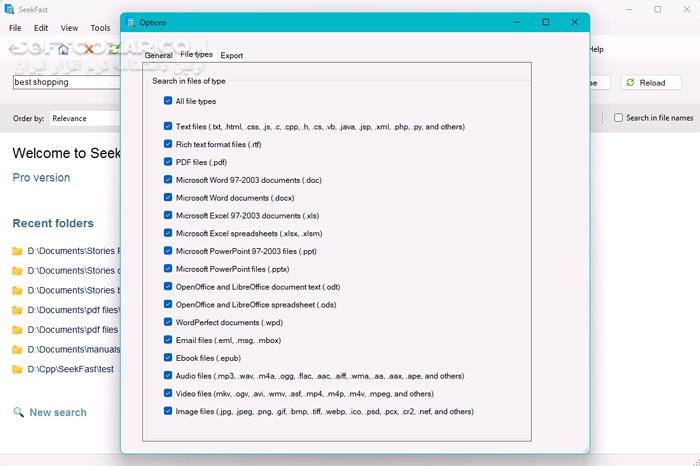Switch to the General tab in Options
Viewport: 700px width, 466px height.
click(x=158, y=55)
